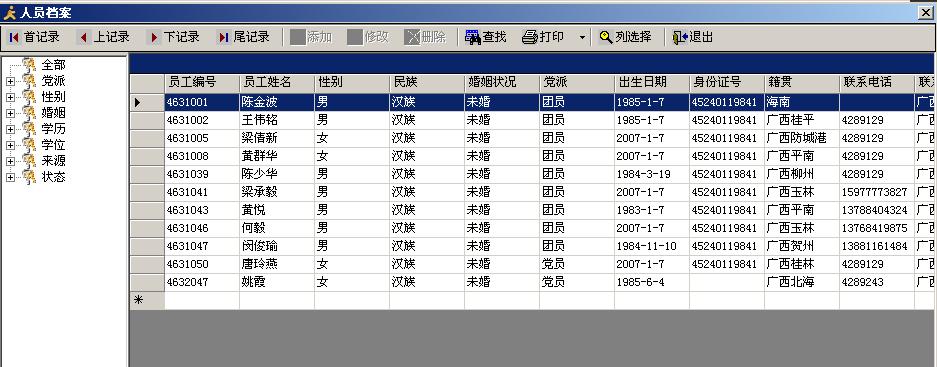The image size is (937, 367).
Task: Go to first record (首记录)
Action: 35,37
